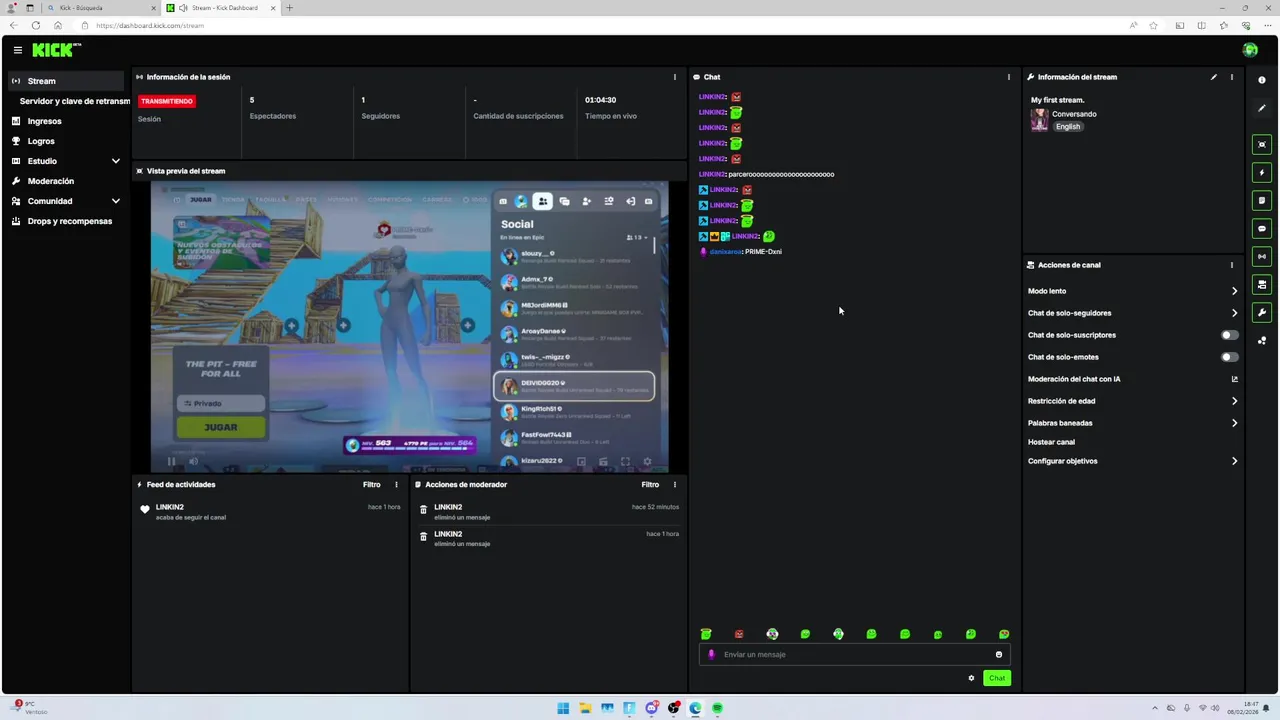Expand Configurar objetivos options

tap(1234, 461)
